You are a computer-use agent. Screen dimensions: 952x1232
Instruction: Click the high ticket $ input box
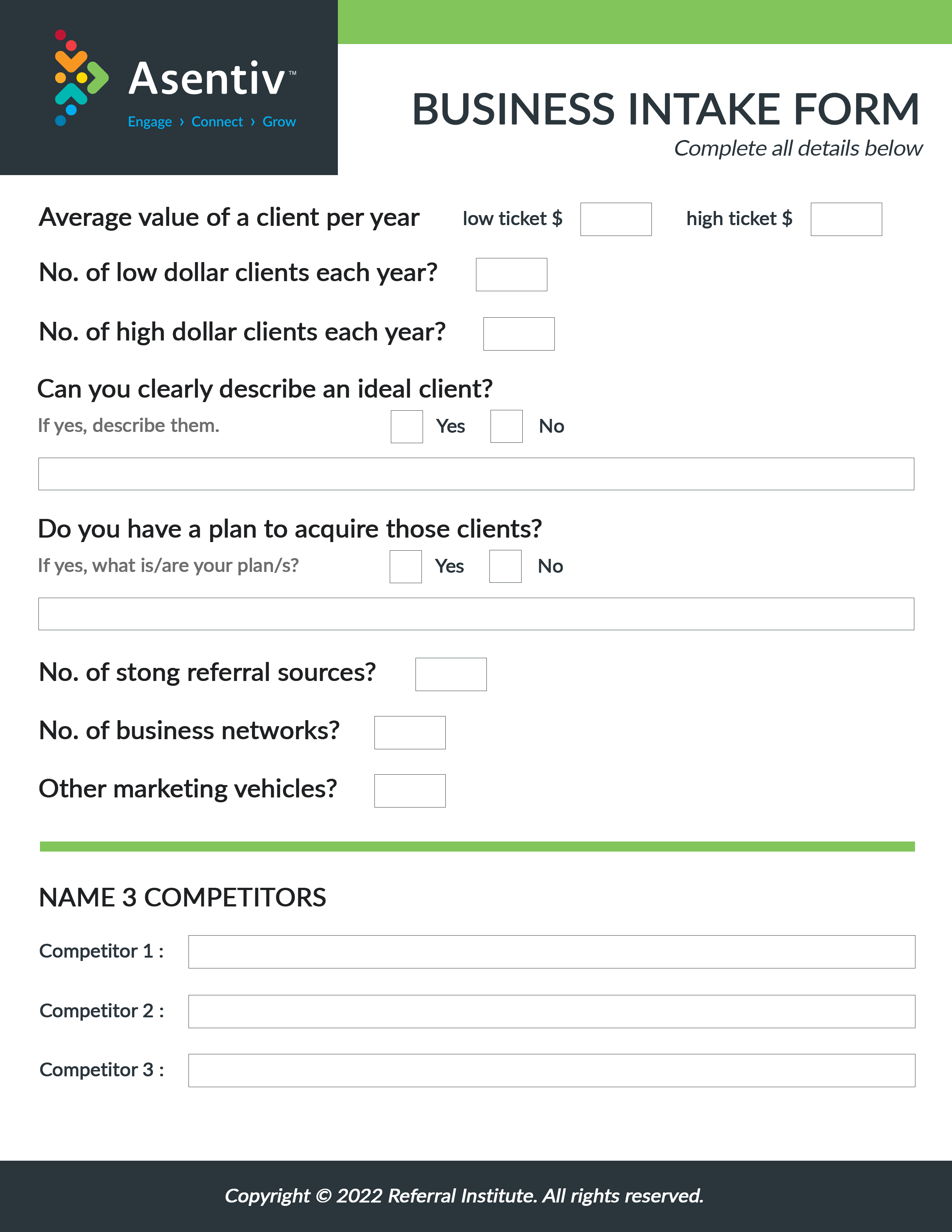846,220
